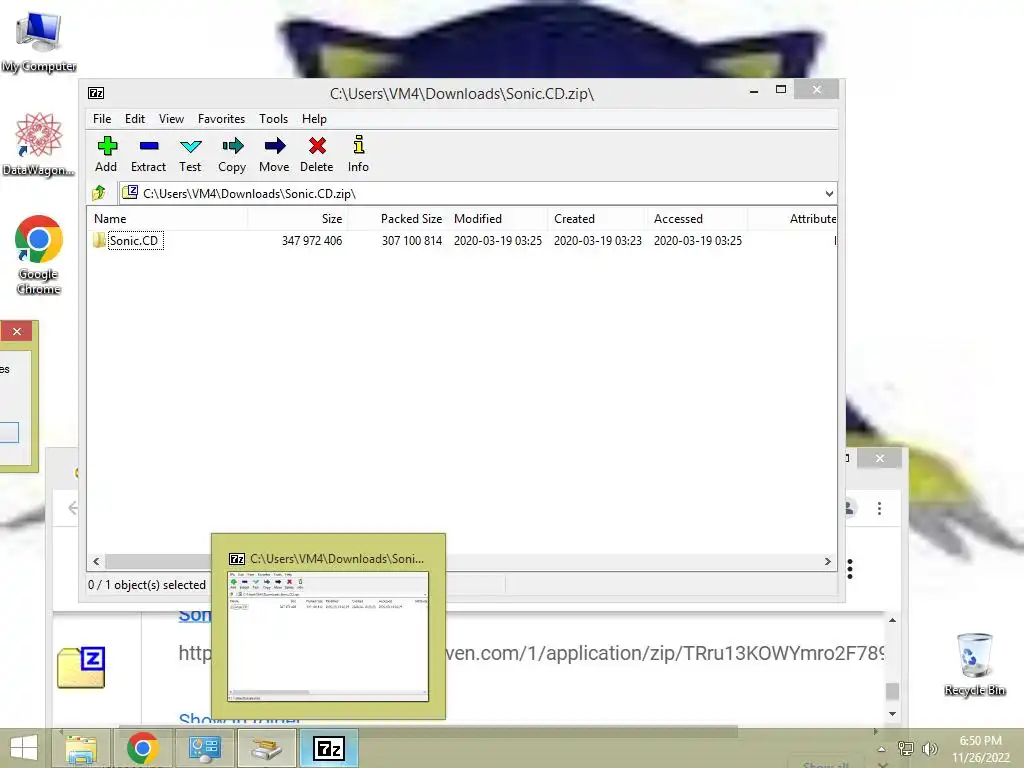Open Chrome's three-dot menu

click(880, 508)
